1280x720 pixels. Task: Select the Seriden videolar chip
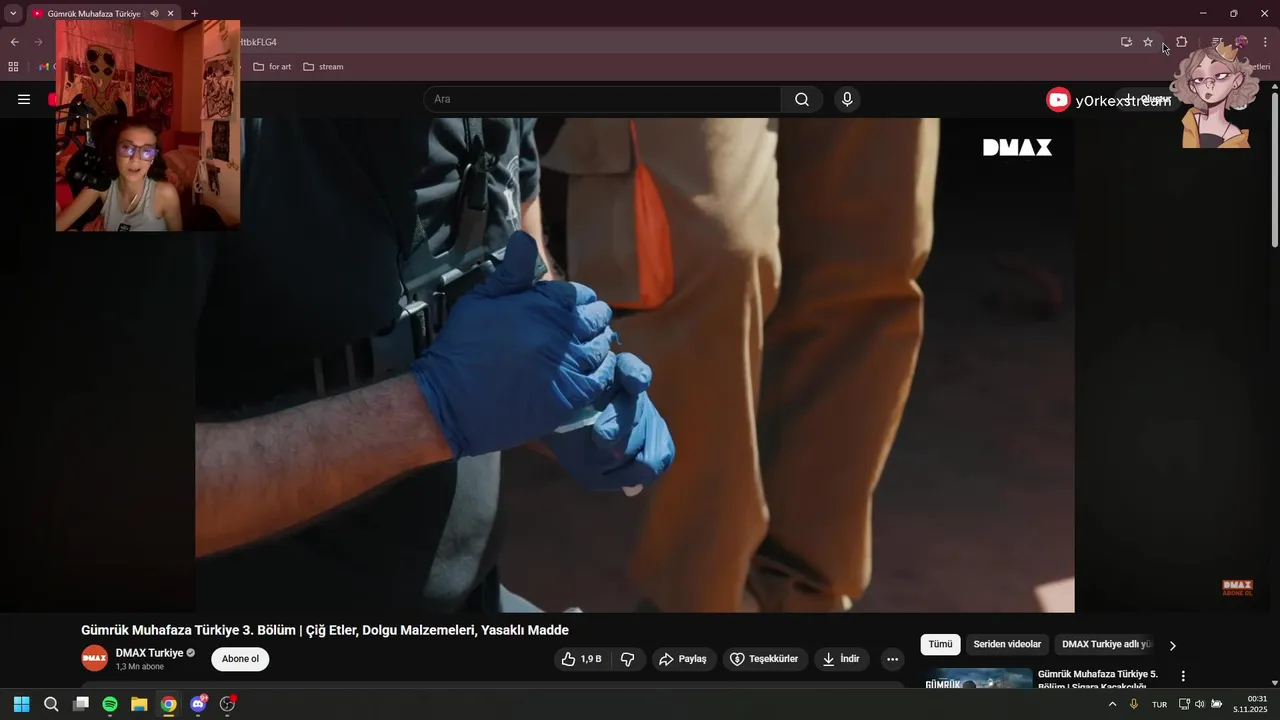coord(1007,645)
